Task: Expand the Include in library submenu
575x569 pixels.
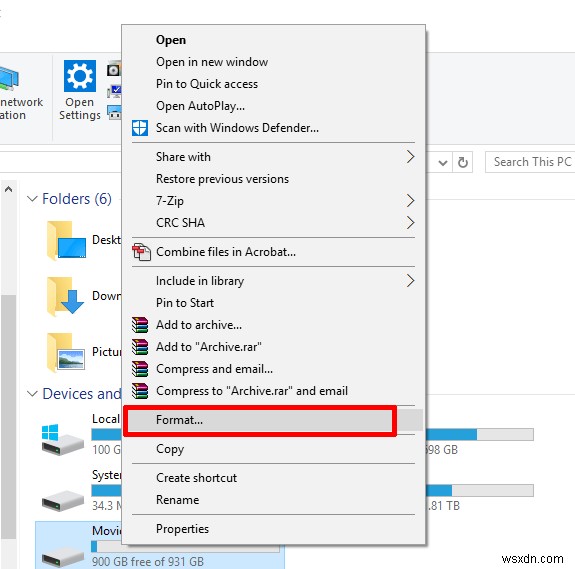Action: coord(410,281)
